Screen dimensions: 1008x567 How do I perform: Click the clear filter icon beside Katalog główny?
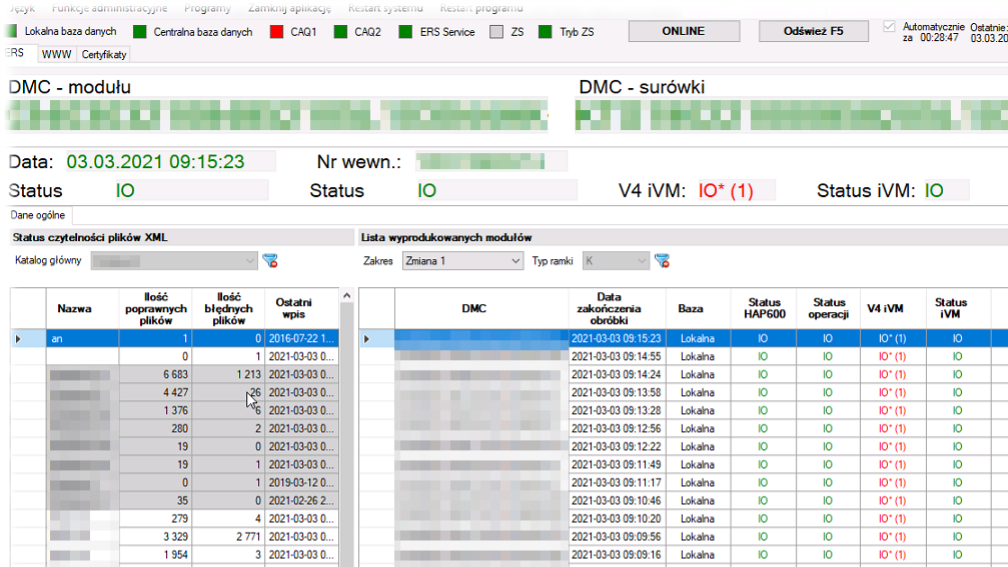[269, 261]
